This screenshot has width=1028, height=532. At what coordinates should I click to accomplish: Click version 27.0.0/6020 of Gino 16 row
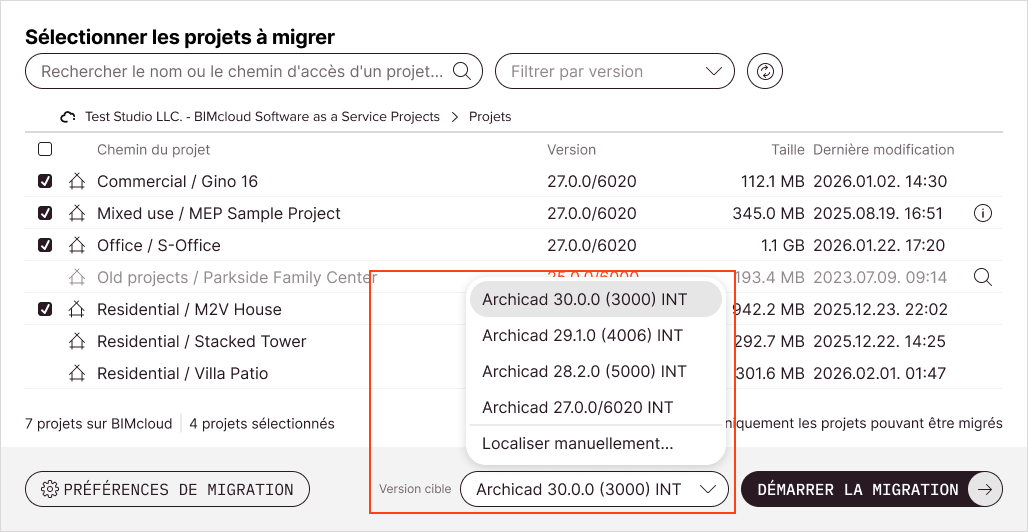(591, 181)
